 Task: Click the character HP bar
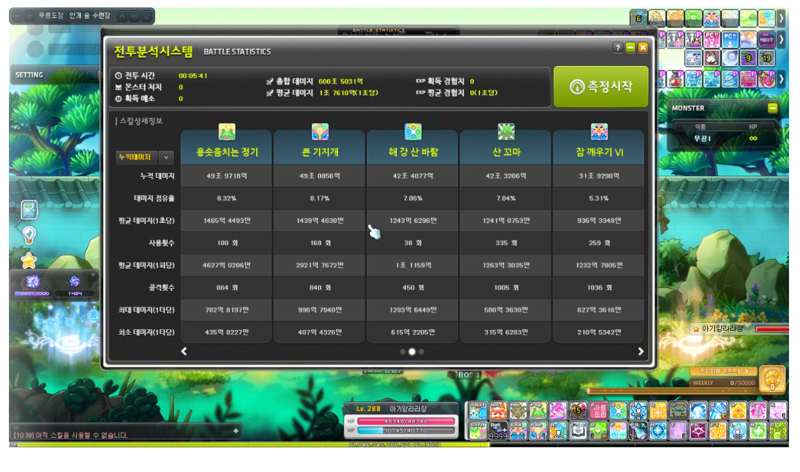(406, 421)
